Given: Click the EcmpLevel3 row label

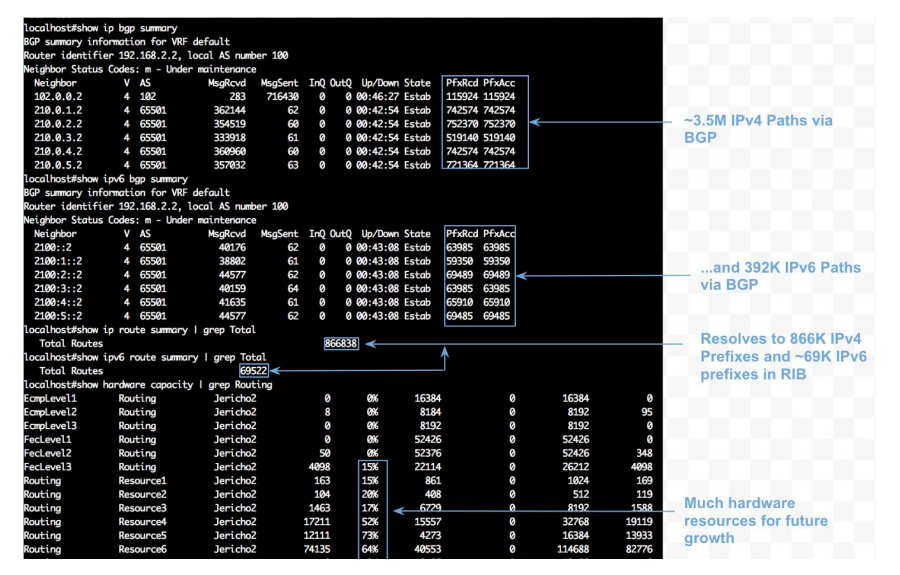Looking at the screenshot, I should [x=50, y=426].
